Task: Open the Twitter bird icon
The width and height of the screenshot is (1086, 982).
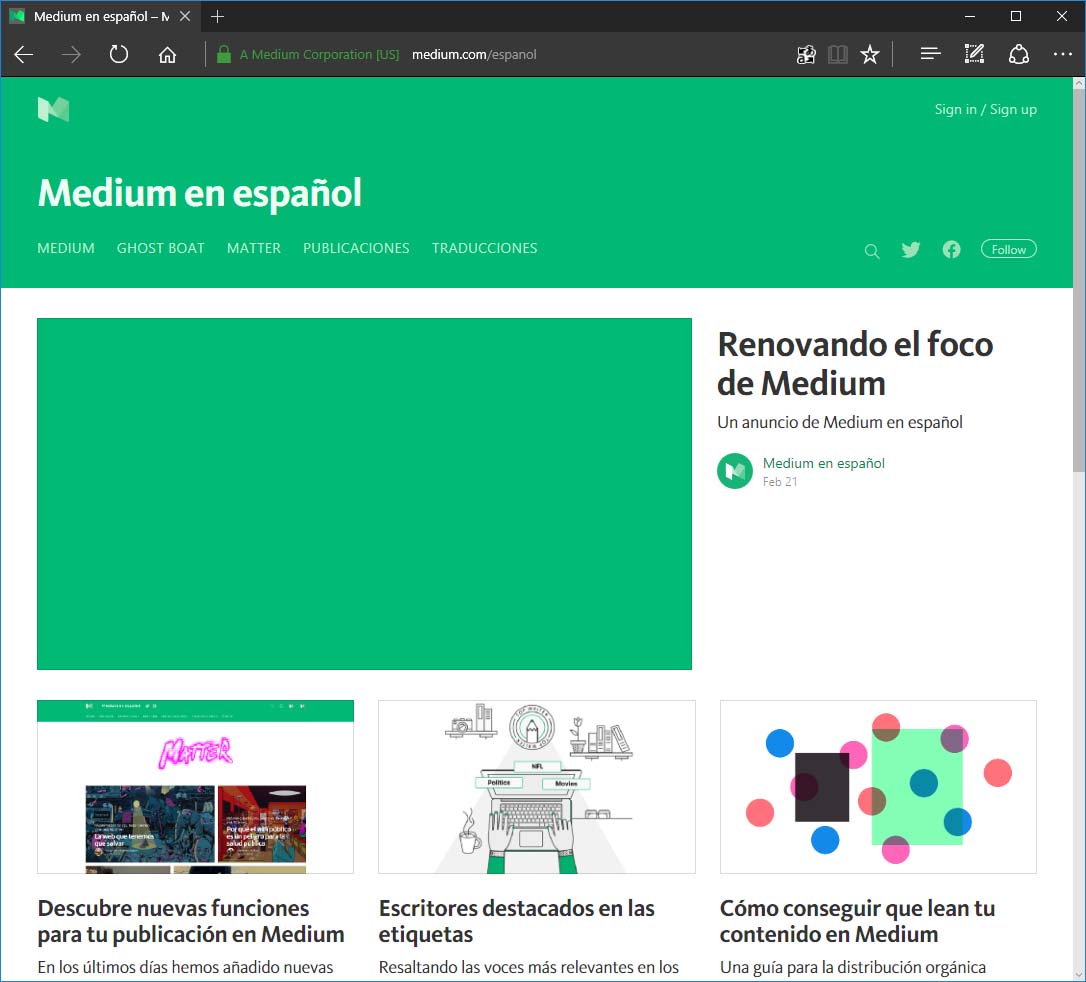Action: (911, 249)
